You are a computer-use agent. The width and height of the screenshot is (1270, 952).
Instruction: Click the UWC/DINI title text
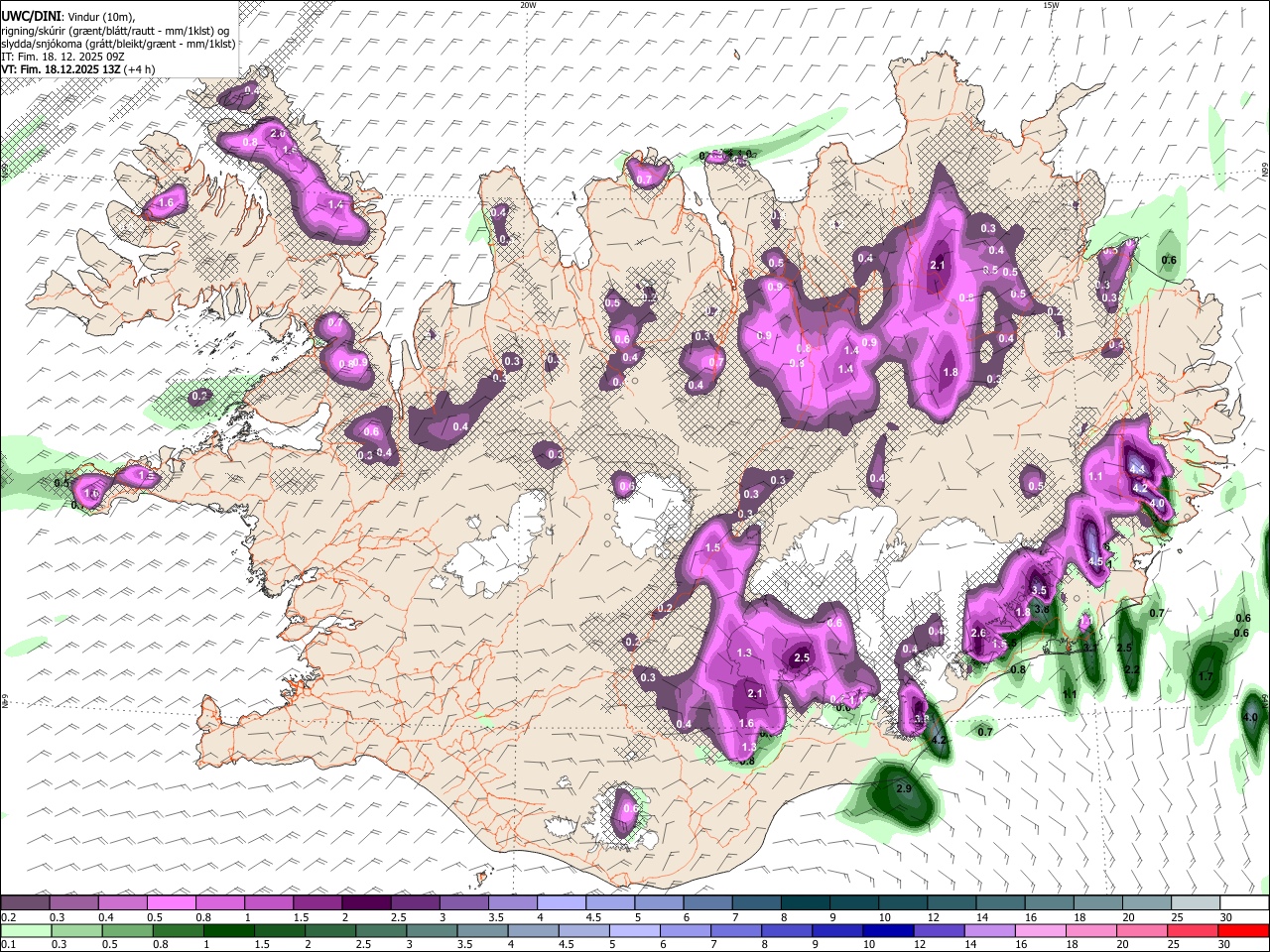click(30, 17)
